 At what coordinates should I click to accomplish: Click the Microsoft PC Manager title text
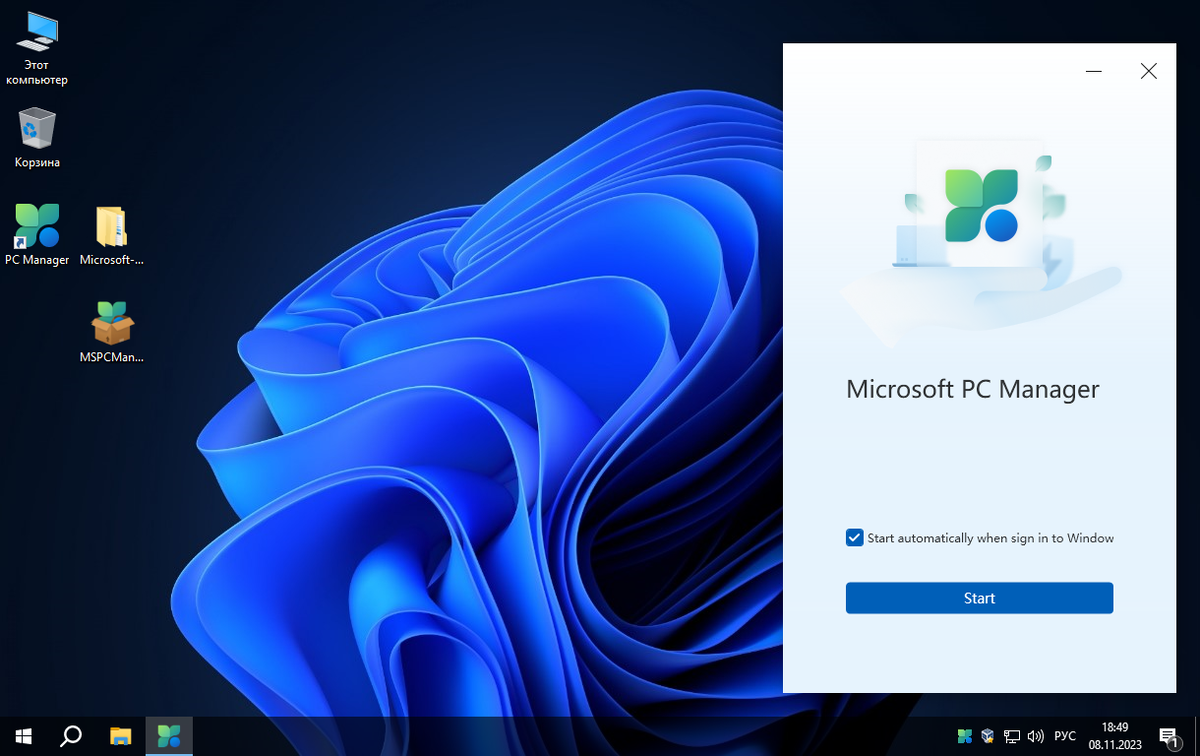point(973,389)
